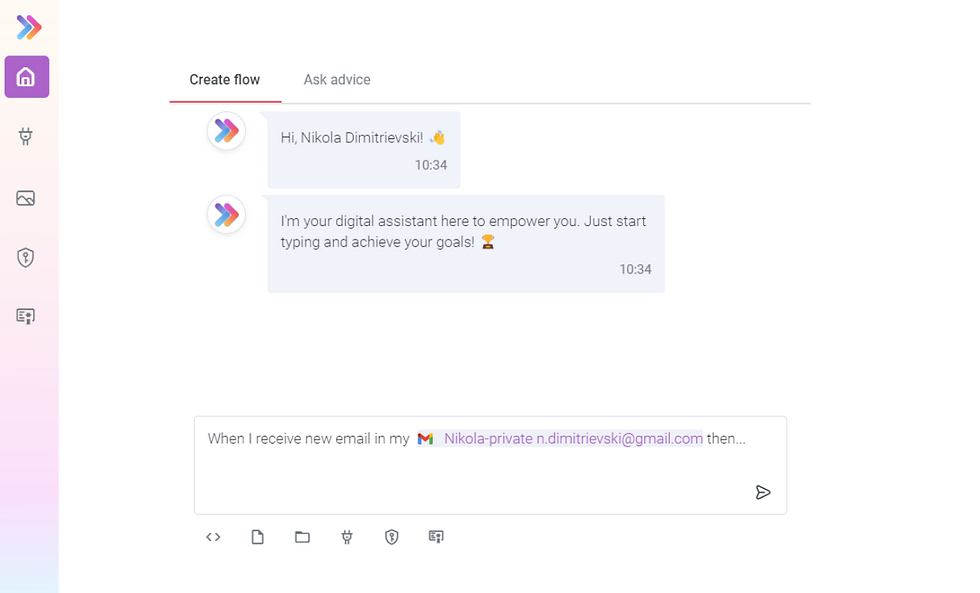Switch to the Ask advice tab
980x593 pixels.
(337, 79)
